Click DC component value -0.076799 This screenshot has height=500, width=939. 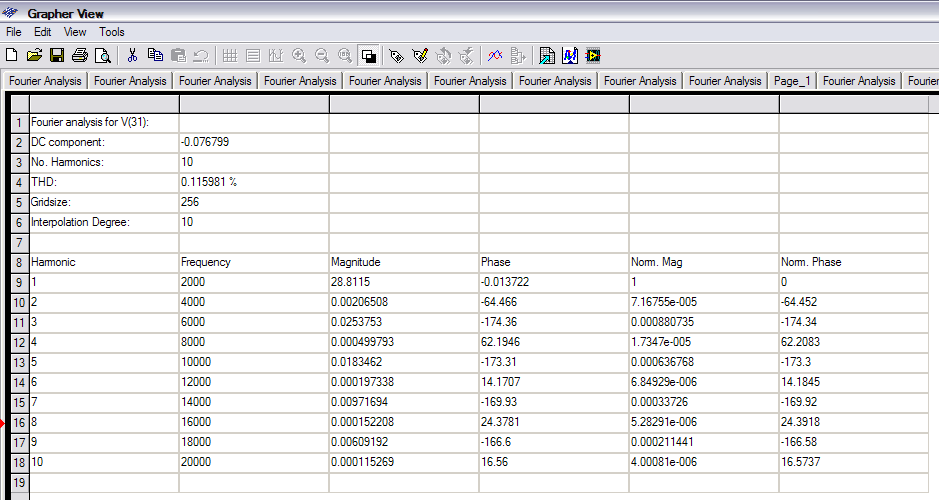tap(254, 142)
